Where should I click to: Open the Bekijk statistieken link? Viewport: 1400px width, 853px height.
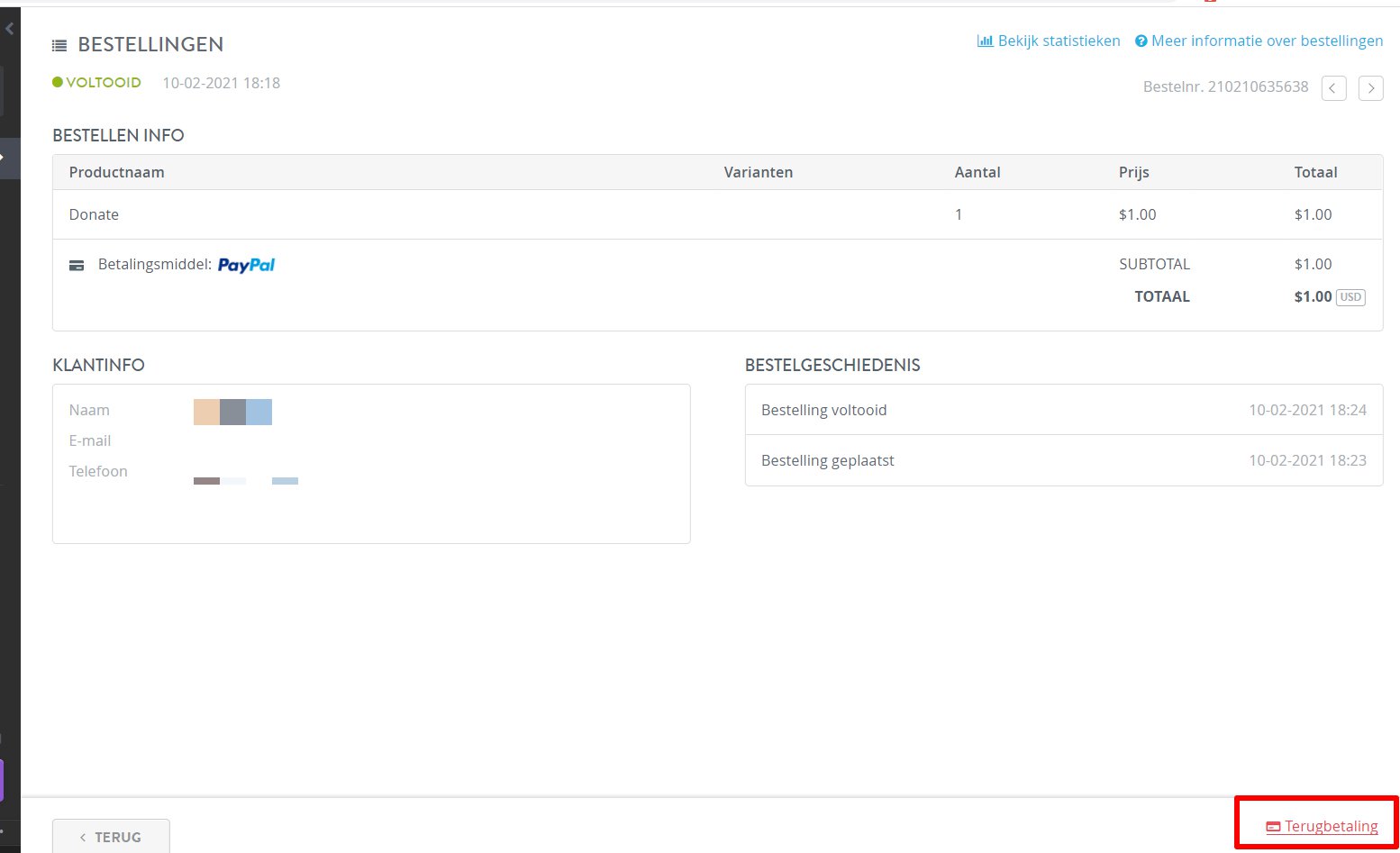1049,41
